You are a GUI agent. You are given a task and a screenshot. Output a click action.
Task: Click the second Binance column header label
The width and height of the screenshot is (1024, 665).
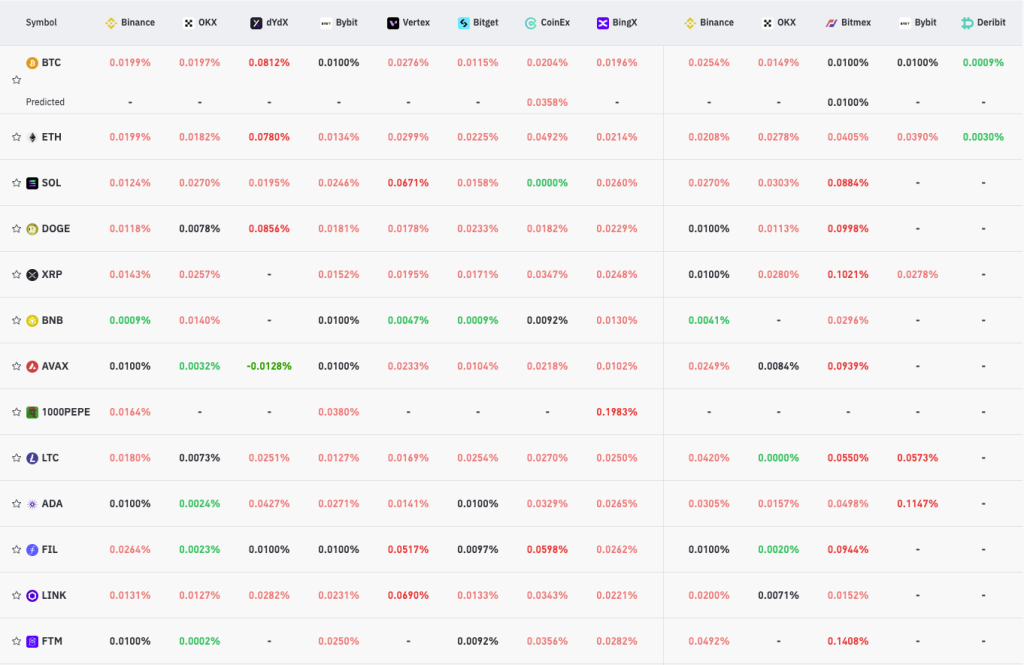pos(716,23)
